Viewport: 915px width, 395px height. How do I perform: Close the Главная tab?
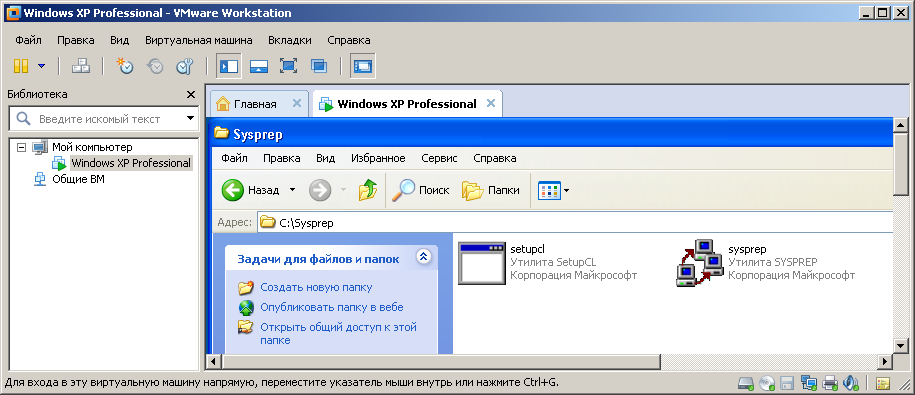296,104
